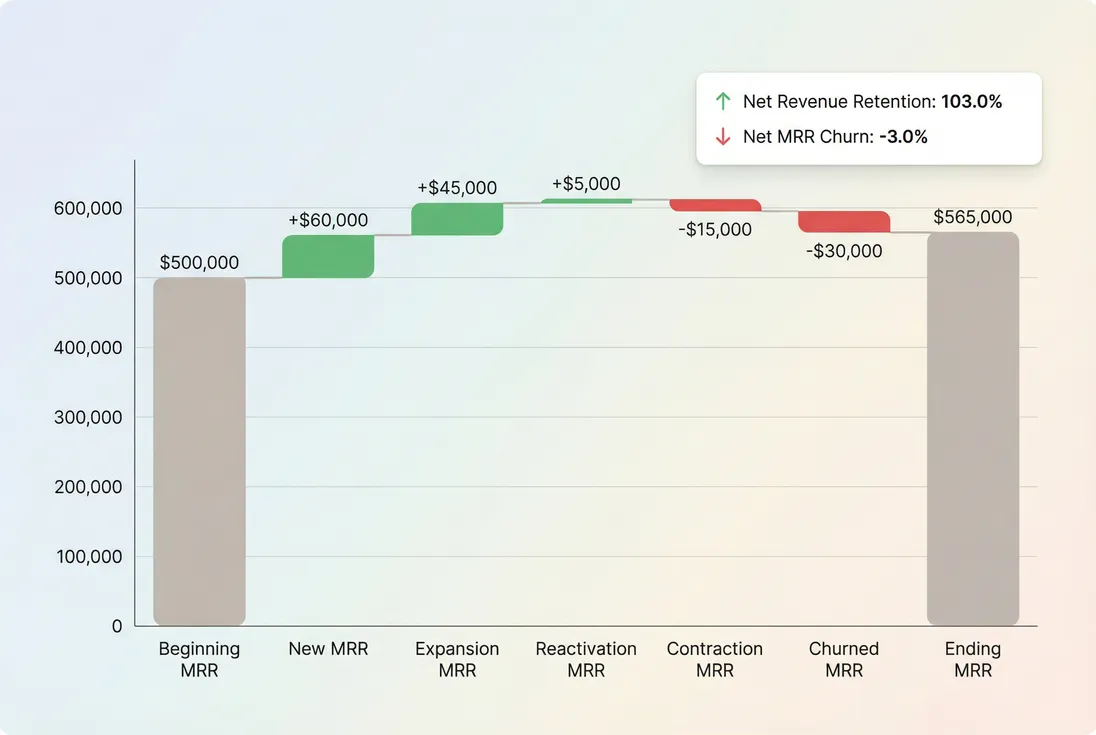Click the 300,000 y-axis tick mark

(x=88, y=417)
